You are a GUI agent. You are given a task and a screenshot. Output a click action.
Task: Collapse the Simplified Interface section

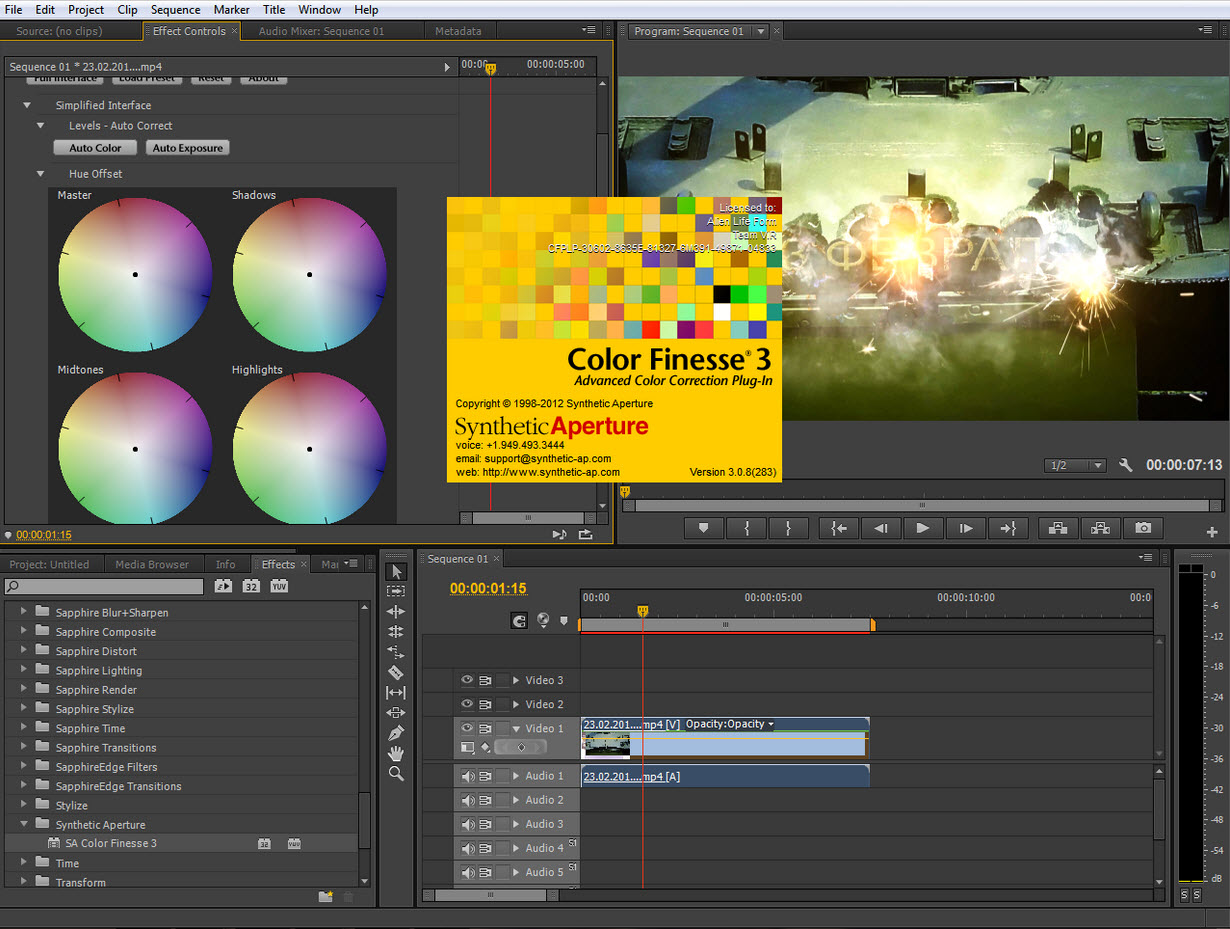(28, 105)
